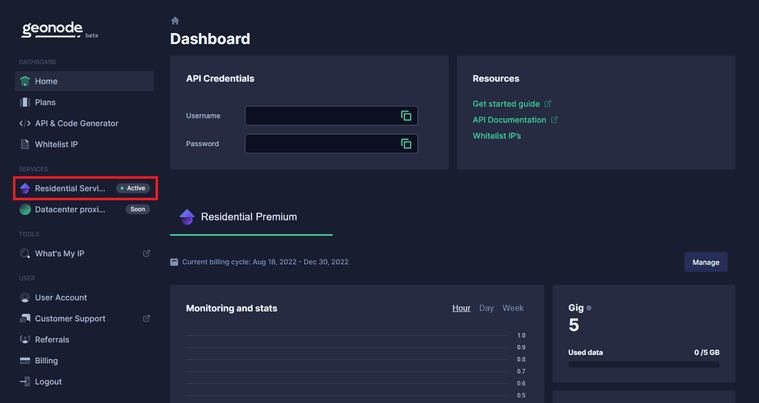Click the billing cycle calendar icon
The width and height of the screenshot is (759, 403).
[174, 262]
